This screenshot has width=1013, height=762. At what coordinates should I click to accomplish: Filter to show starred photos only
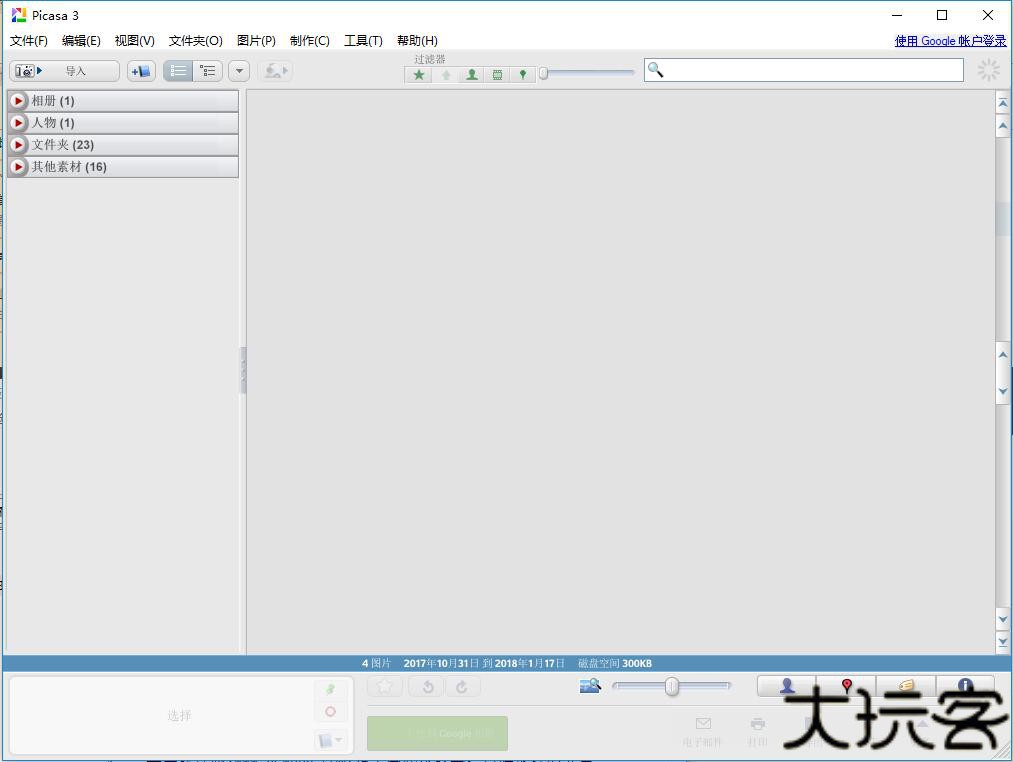click(x=419, y=75)
